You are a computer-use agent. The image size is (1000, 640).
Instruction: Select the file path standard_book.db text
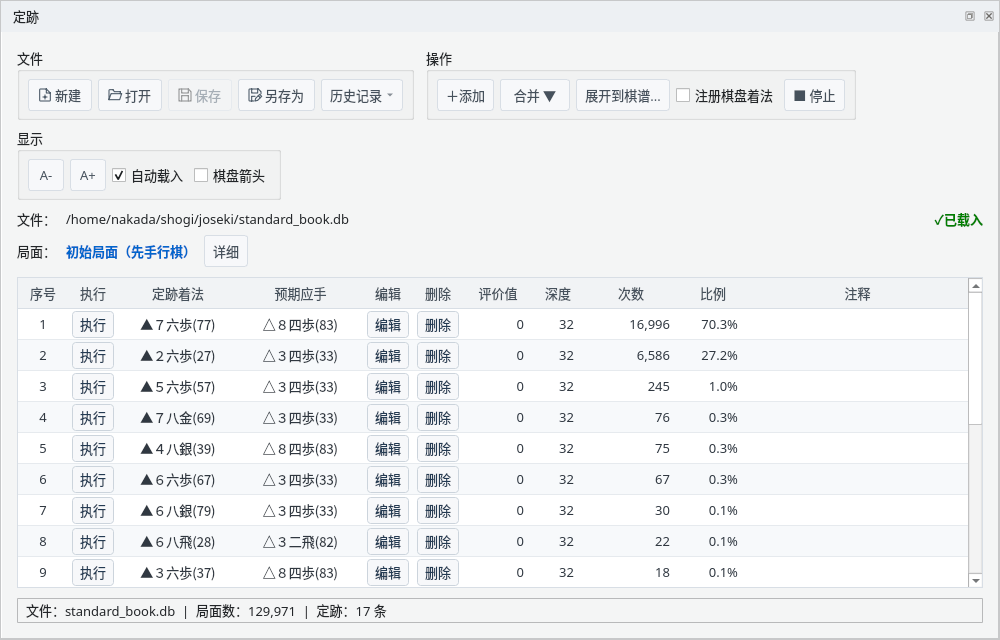pos(207,219)
